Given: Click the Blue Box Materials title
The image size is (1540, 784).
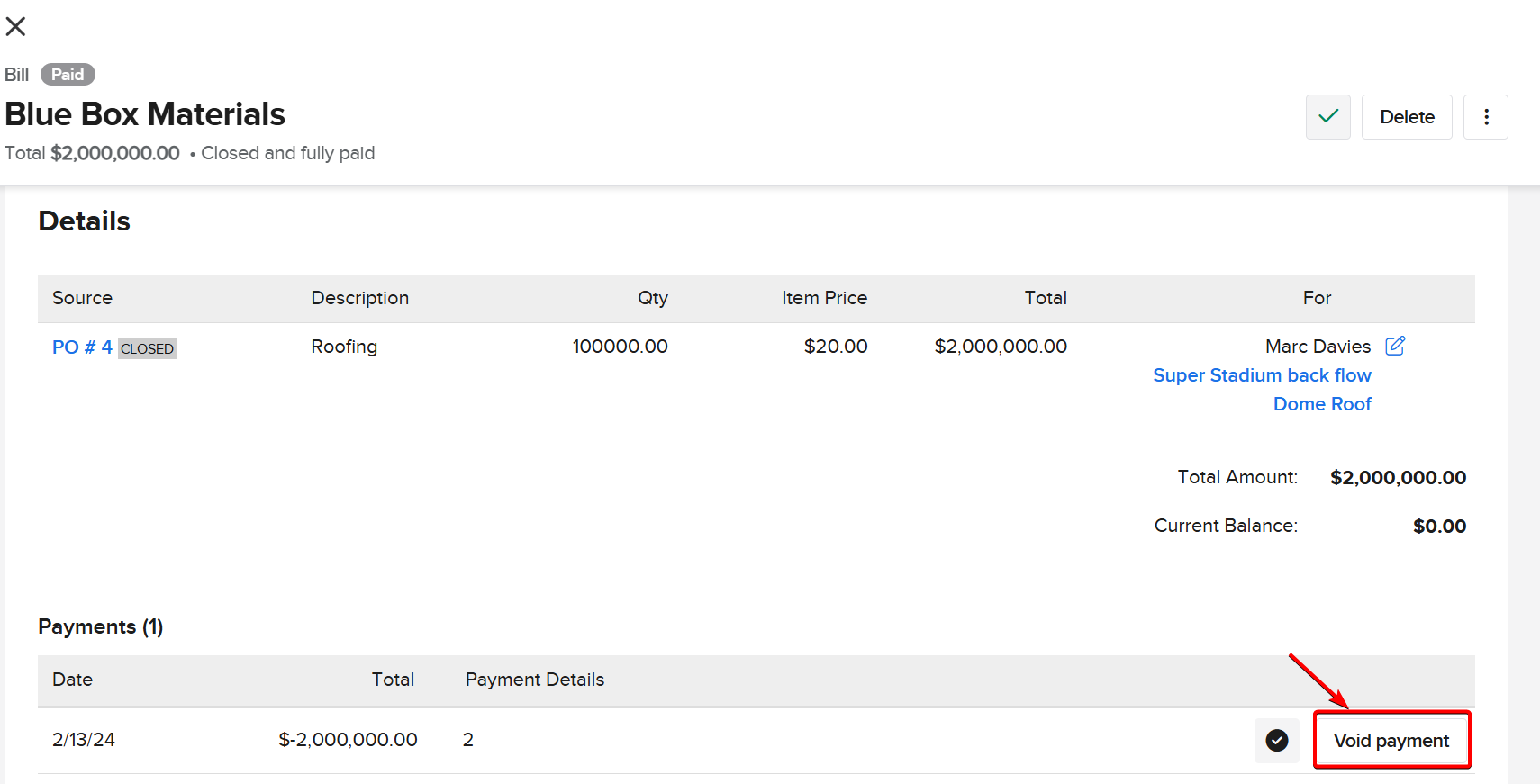Looking at the screenshot, I should pyautogui.click(x=145, y=114).
